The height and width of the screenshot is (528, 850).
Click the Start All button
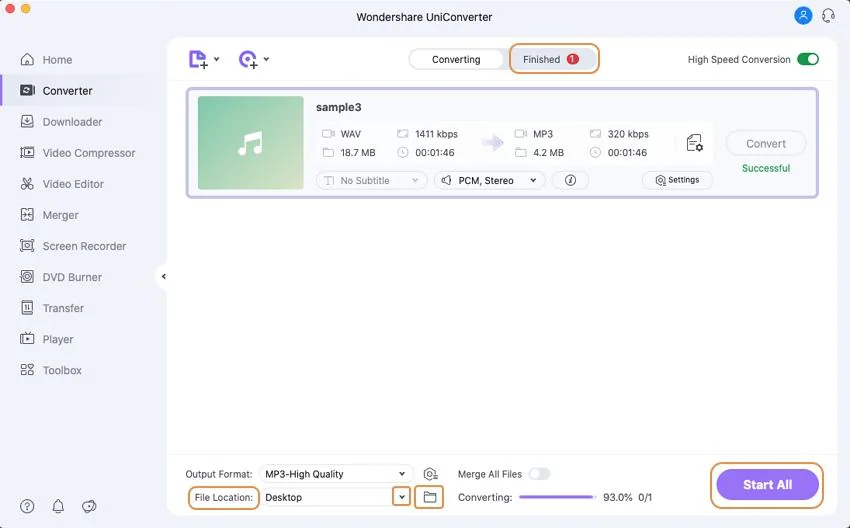point(767,485)
